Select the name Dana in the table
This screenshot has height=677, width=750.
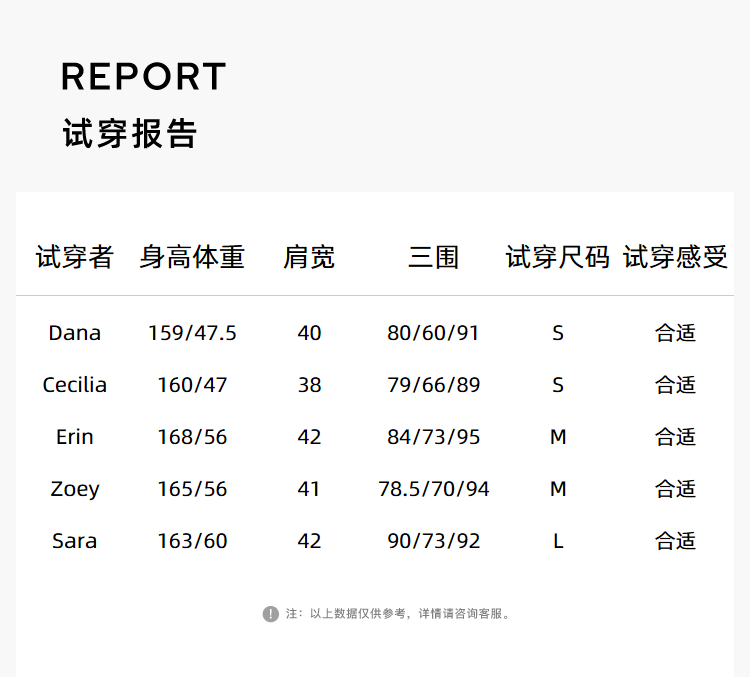coord(75,333)
